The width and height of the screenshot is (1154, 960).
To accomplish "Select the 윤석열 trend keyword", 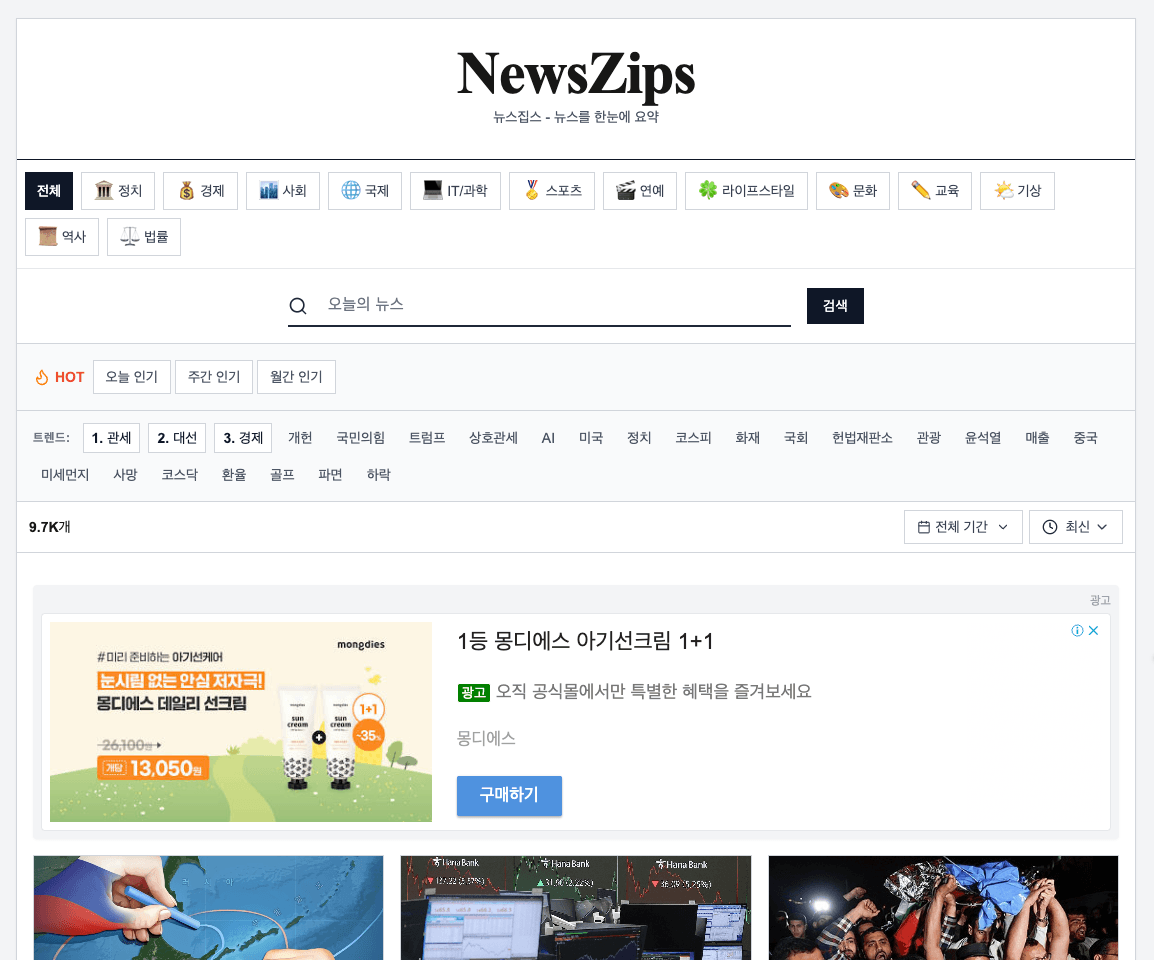I will (x=983, y=438).
